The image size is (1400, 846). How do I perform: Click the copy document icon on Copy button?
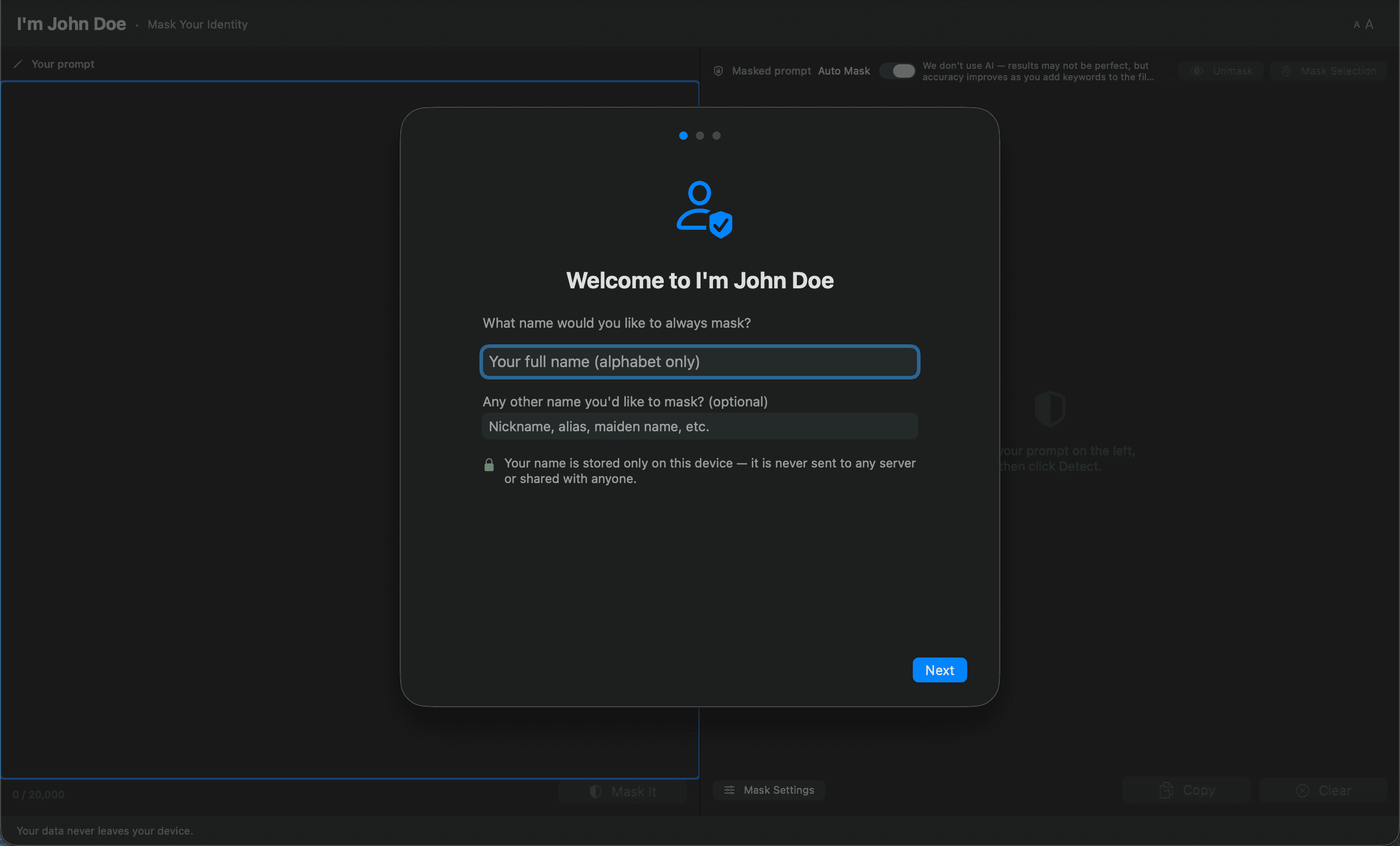pos(1166,790)
